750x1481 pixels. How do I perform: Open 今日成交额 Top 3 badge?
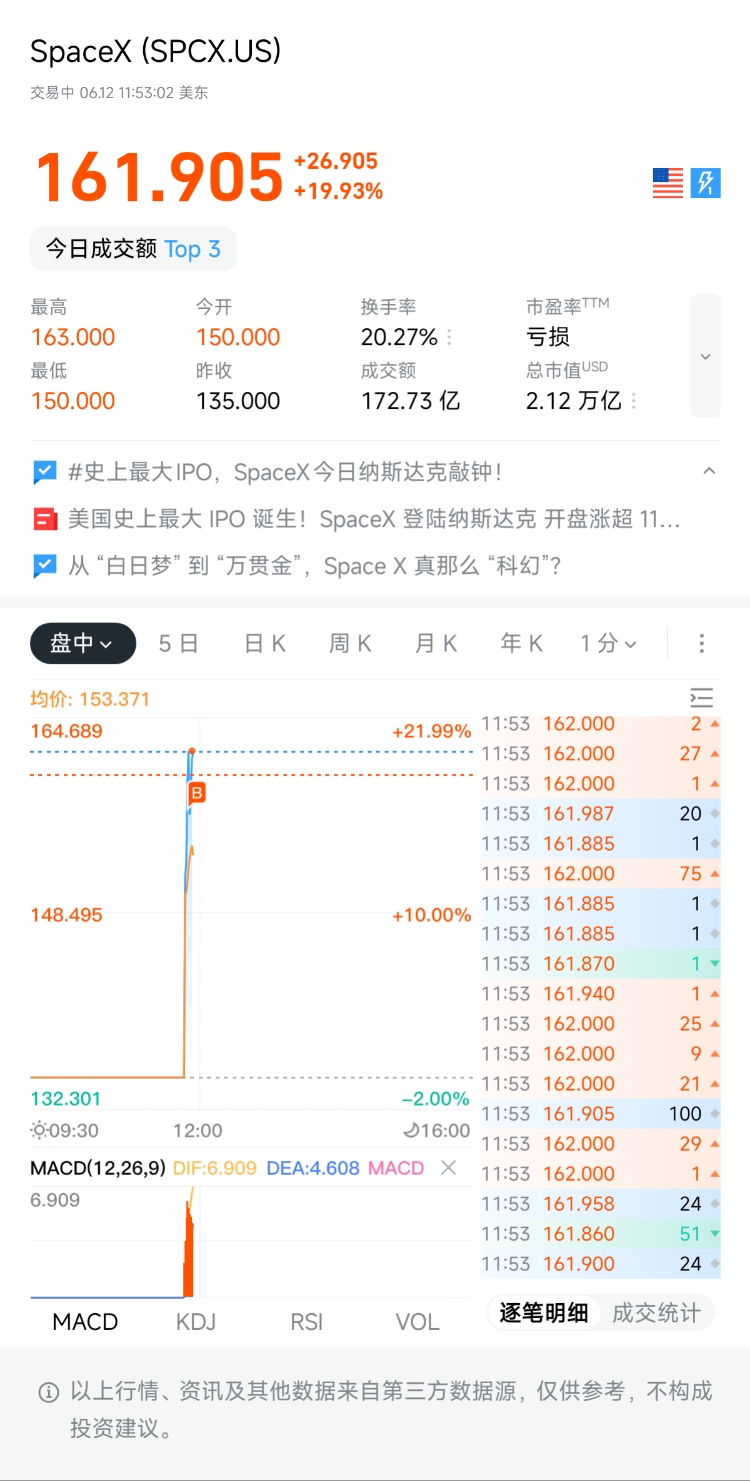point(133,249)
